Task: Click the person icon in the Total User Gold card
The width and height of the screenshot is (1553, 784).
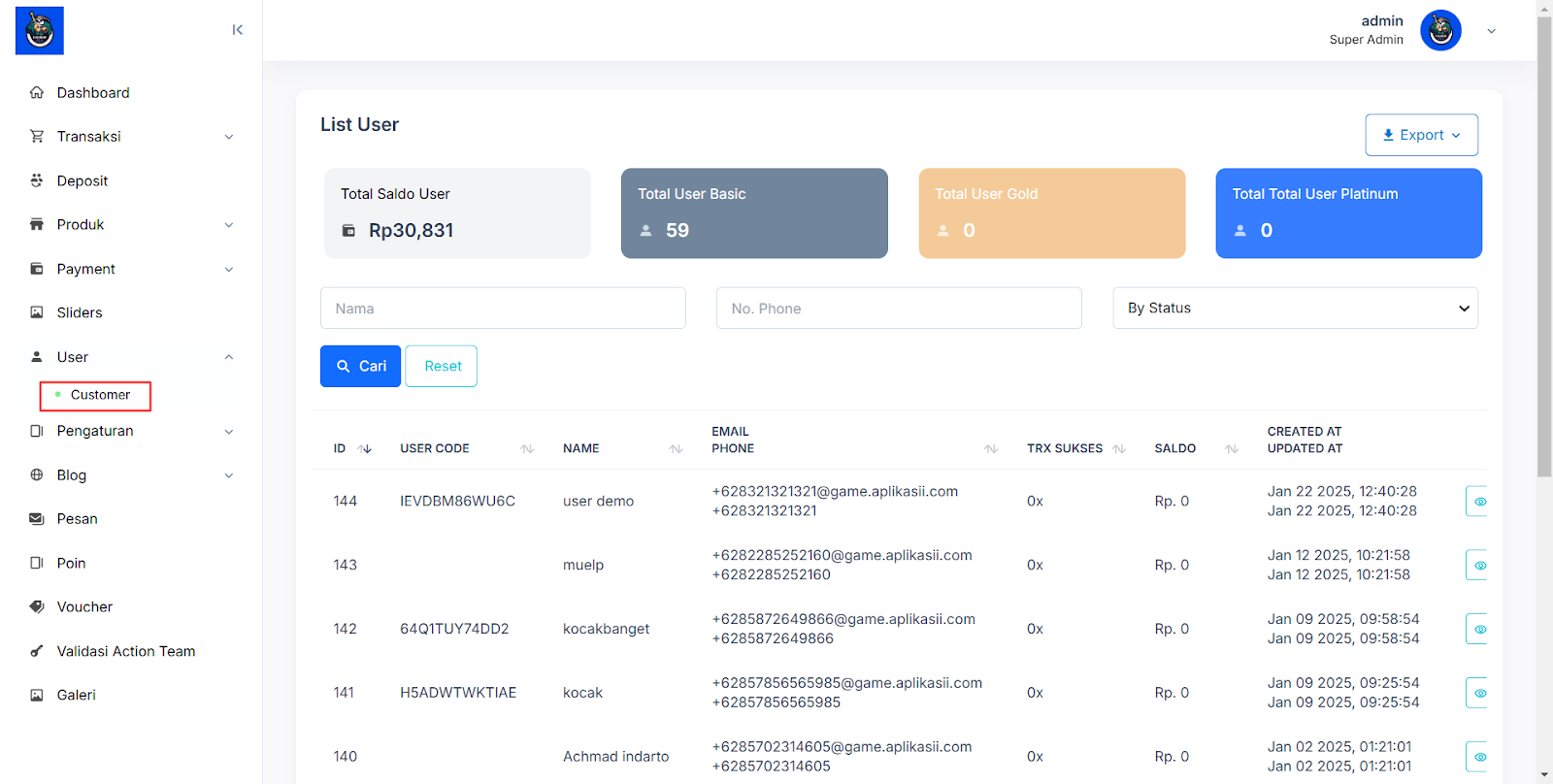Action: pyautogui.click(x=942, y=231)
